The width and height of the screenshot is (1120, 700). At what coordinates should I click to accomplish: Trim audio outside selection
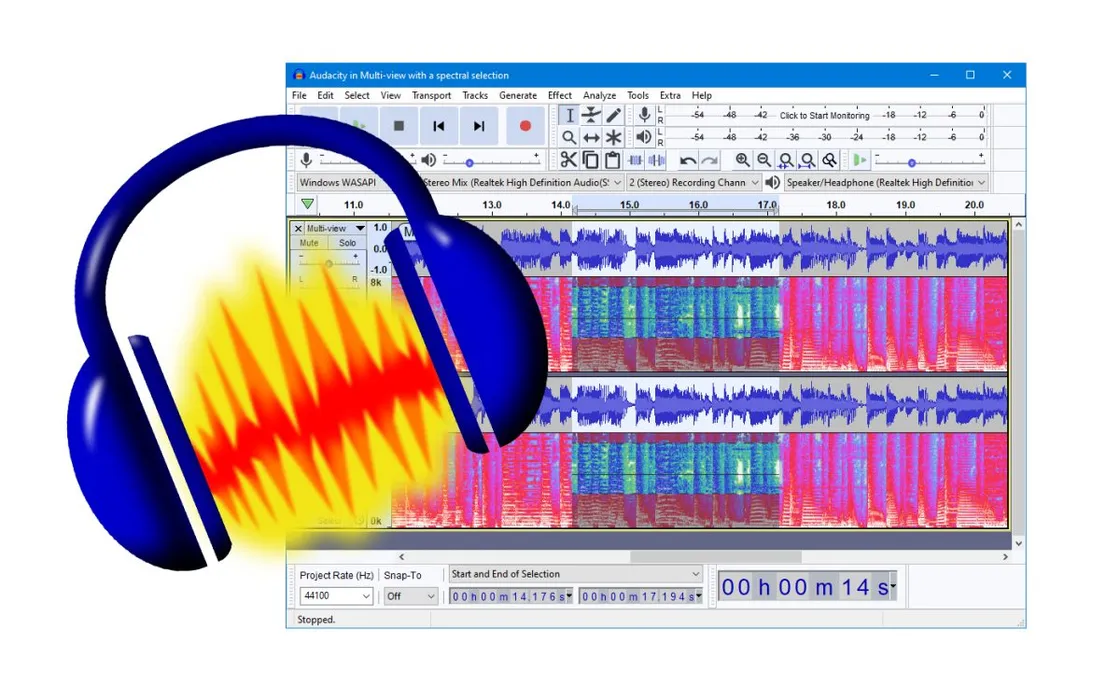635,160
